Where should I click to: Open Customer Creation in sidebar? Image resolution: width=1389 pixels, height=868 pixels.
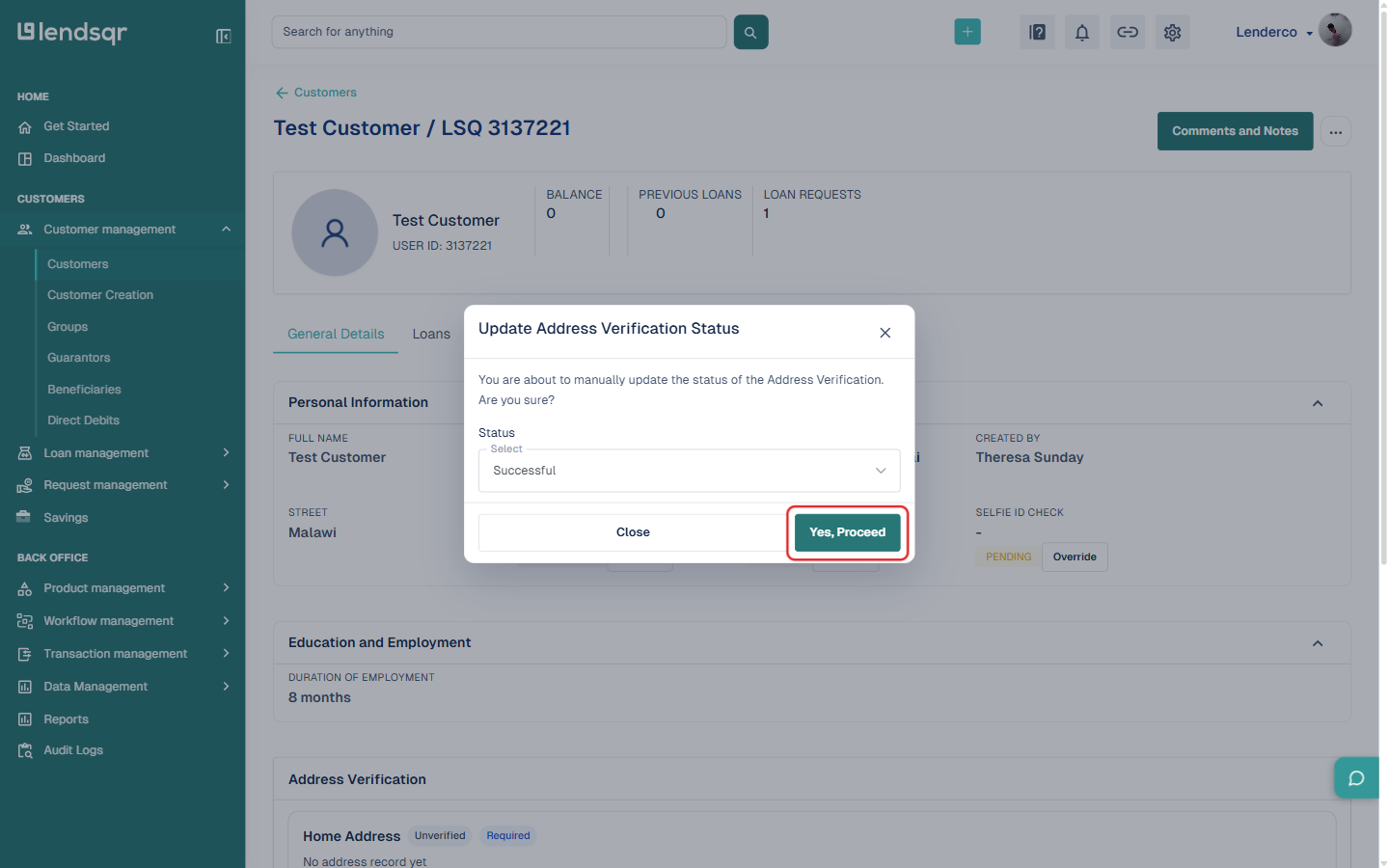coord(100,295)
